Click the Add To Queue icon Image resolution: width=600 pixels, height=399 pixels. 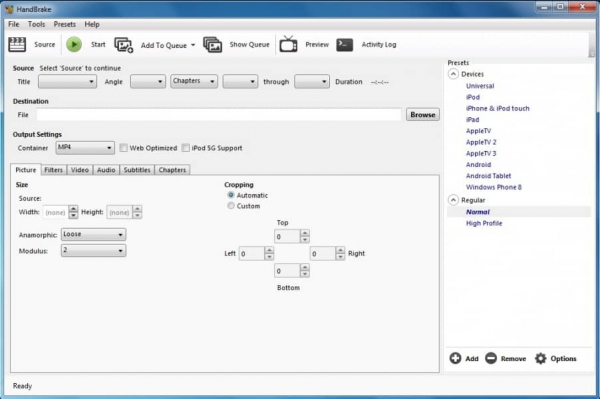[x=124, y=45]
